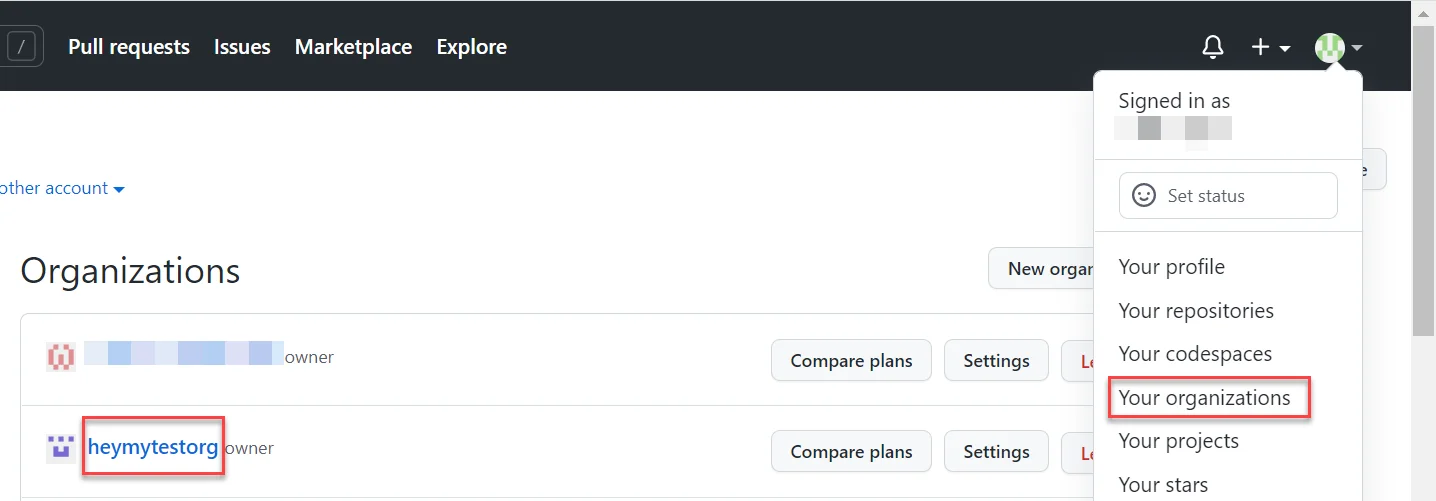1436x501 pixels.
Task: Click the first organization's red avatar
Action: [61, 356]
